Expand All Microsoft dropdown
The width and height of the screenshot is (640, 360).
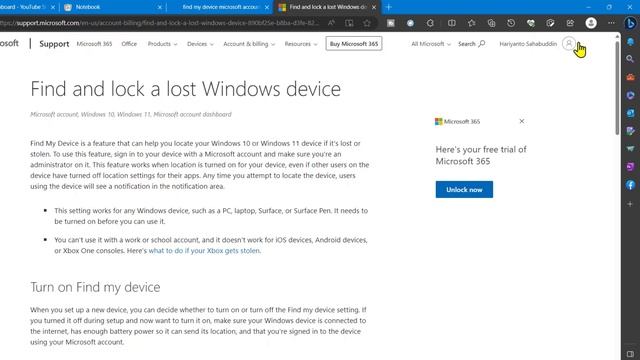tap(431, 44)
